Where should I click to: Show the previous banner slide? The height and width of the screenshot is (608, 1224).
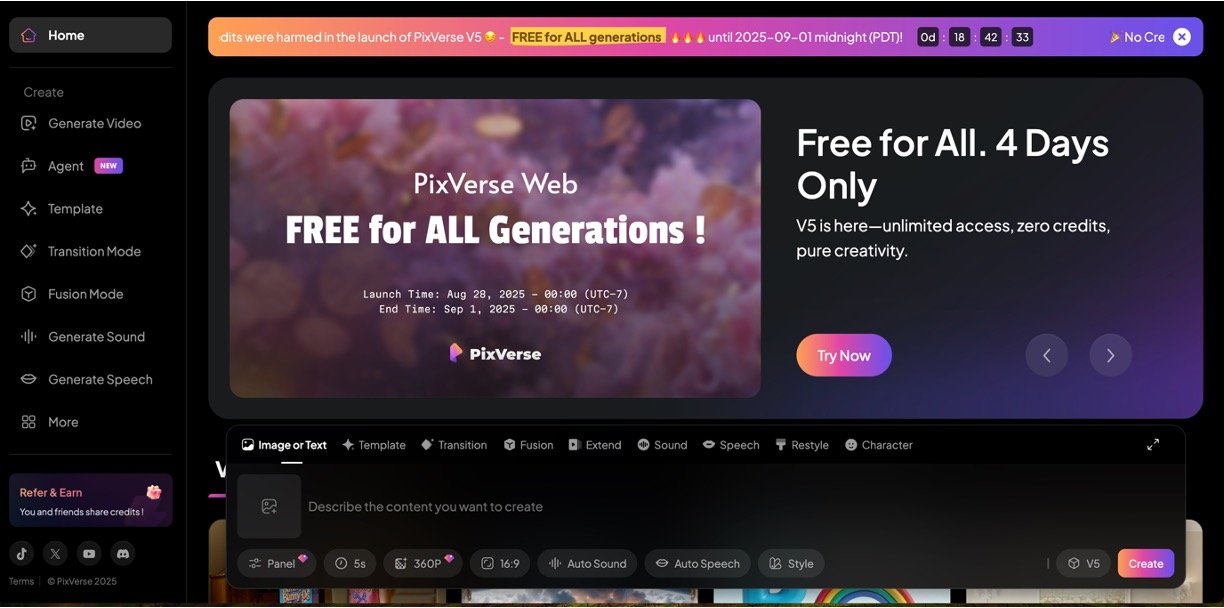pos(1047,355)
